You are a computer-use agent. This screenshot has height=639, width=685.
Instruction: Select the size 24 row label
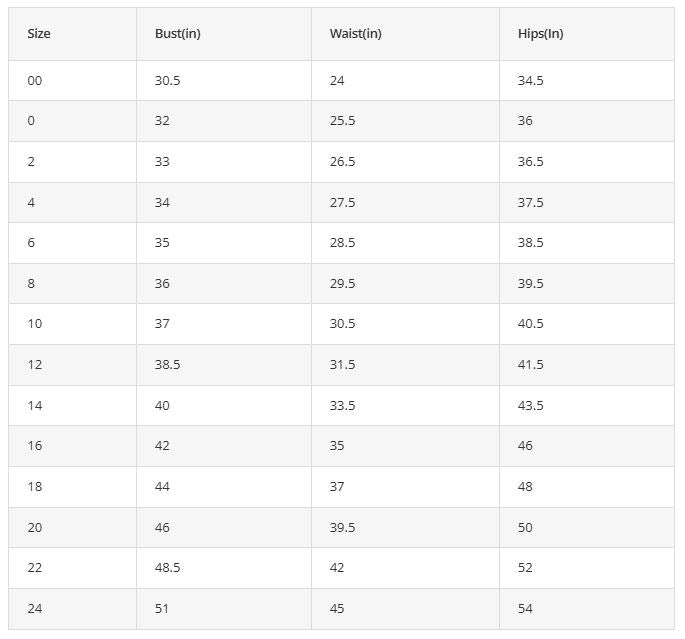tap(35, 608)
